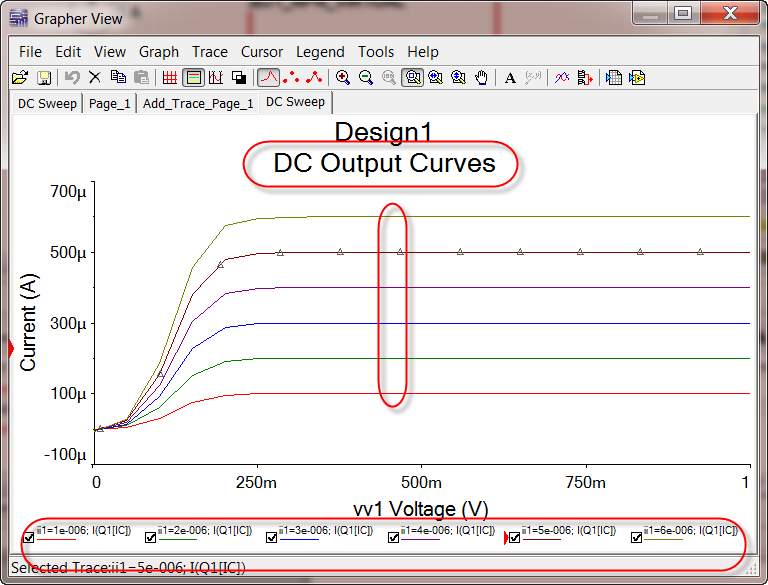
Task: Select the Pan hand tool
Action: pyautogui.click(x=481, y=77)
